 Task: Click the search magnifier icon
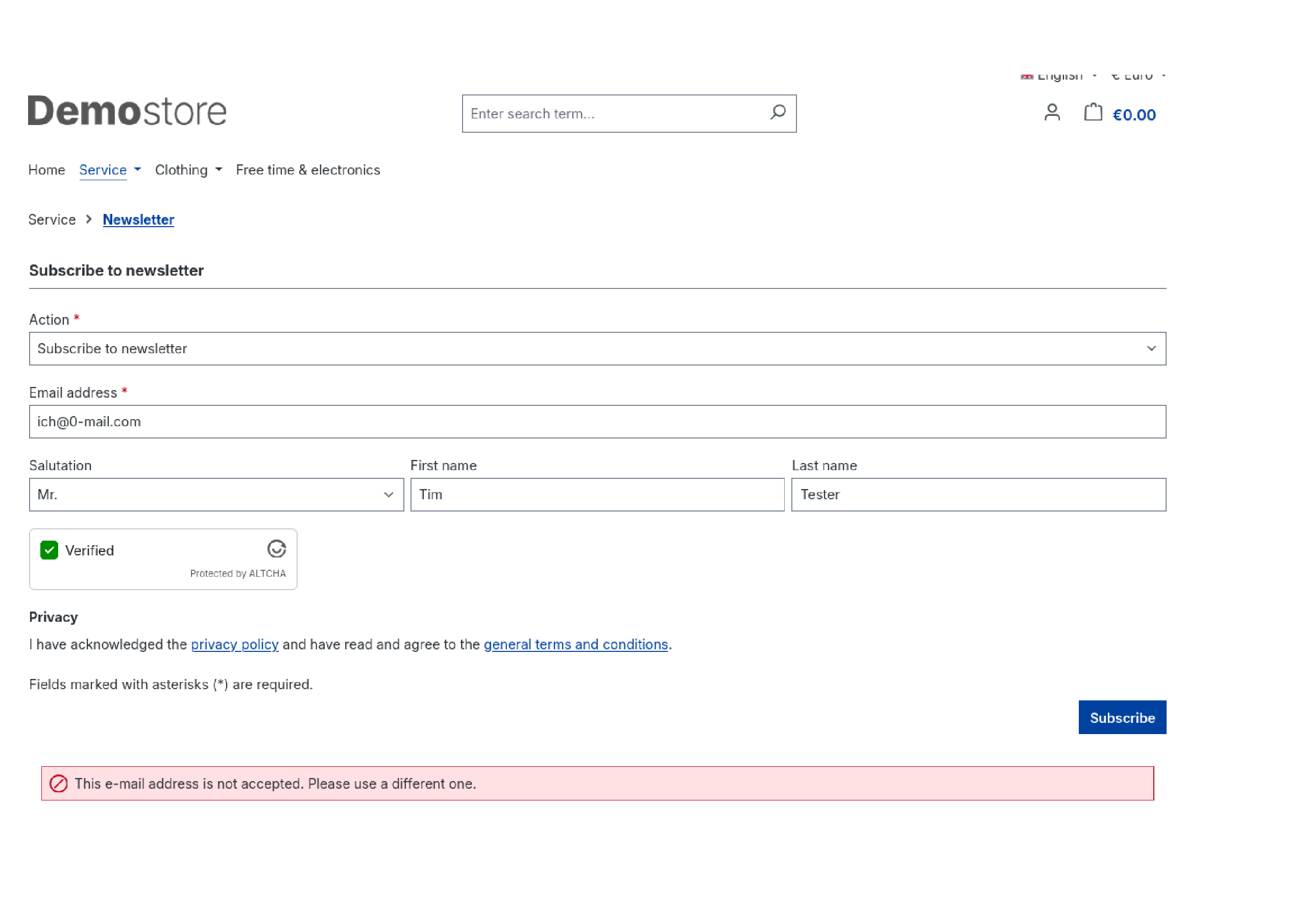[x=778, y=112]
